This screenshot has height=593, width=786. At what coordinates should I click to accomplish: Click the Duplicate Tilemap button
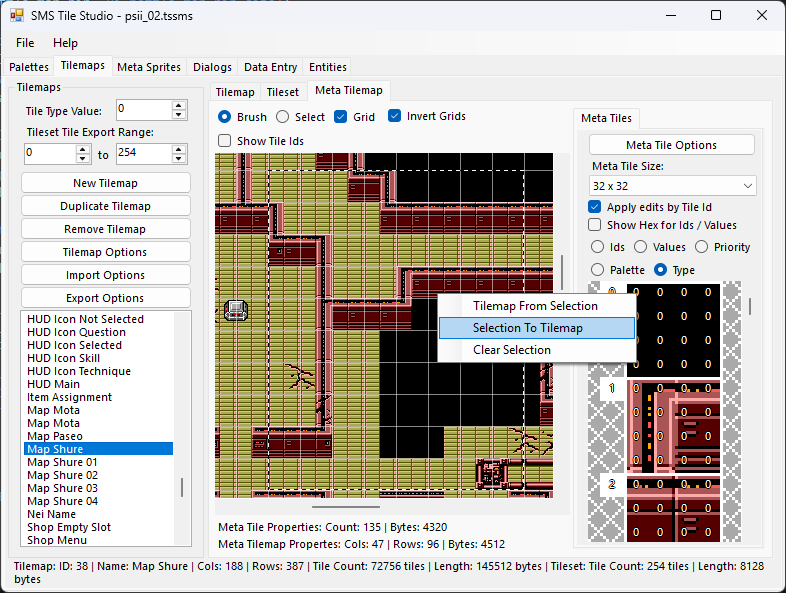(106, 206)
